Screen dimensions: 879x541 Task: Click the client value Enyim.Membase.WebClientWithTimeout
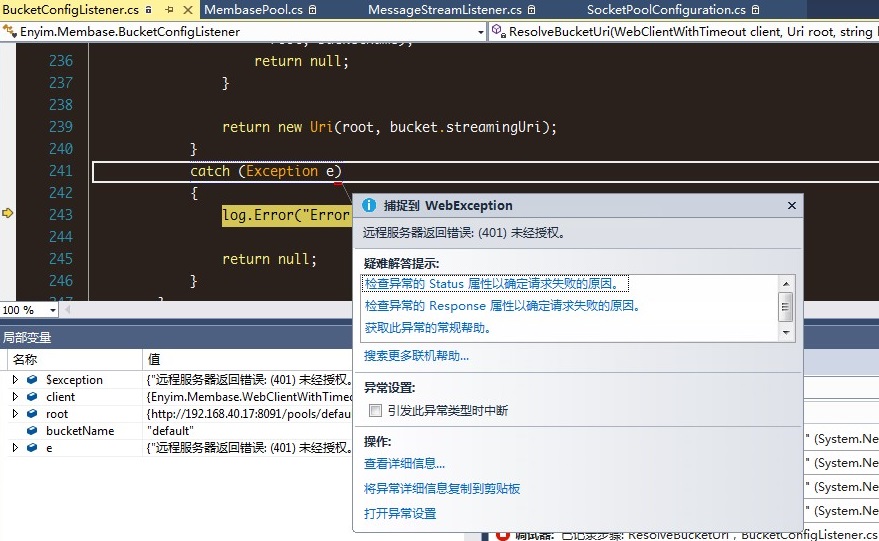click(x=249, y=397)
